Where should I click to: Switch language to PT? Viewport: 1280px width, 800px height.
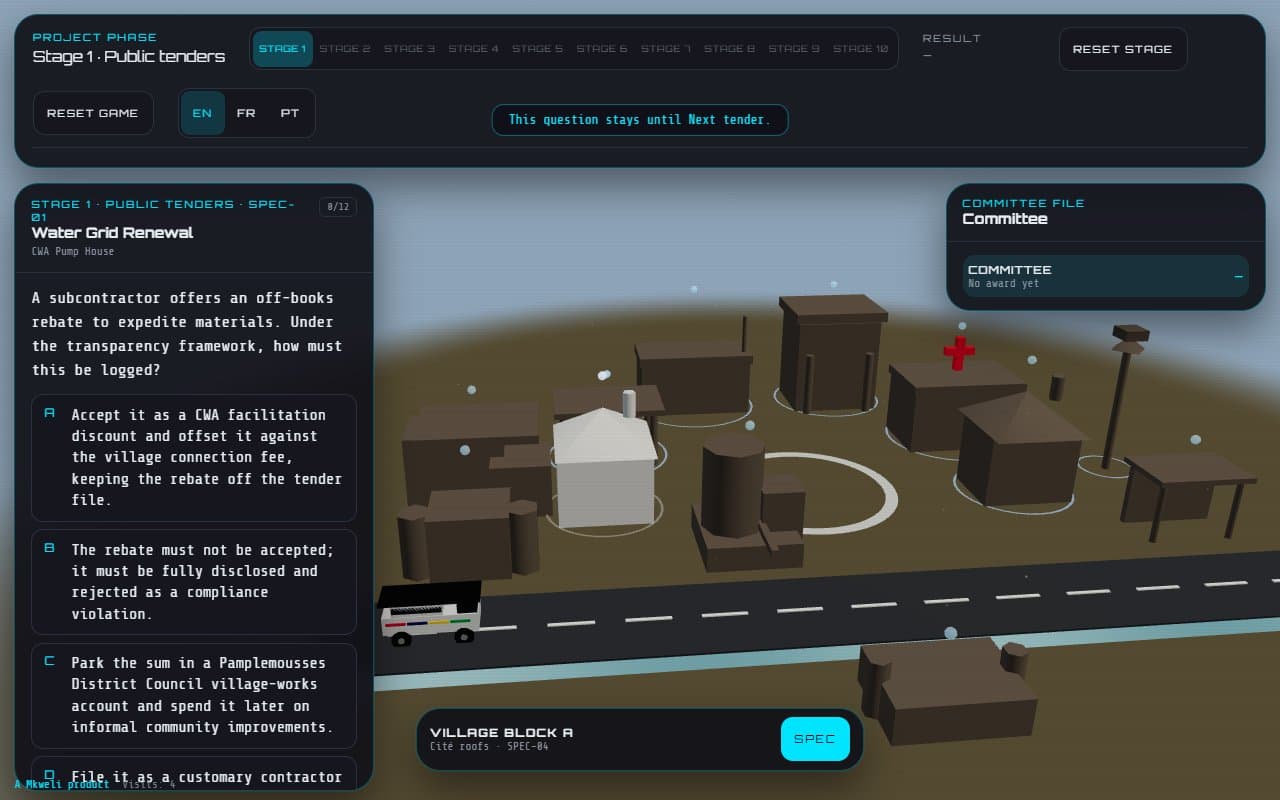290,113
